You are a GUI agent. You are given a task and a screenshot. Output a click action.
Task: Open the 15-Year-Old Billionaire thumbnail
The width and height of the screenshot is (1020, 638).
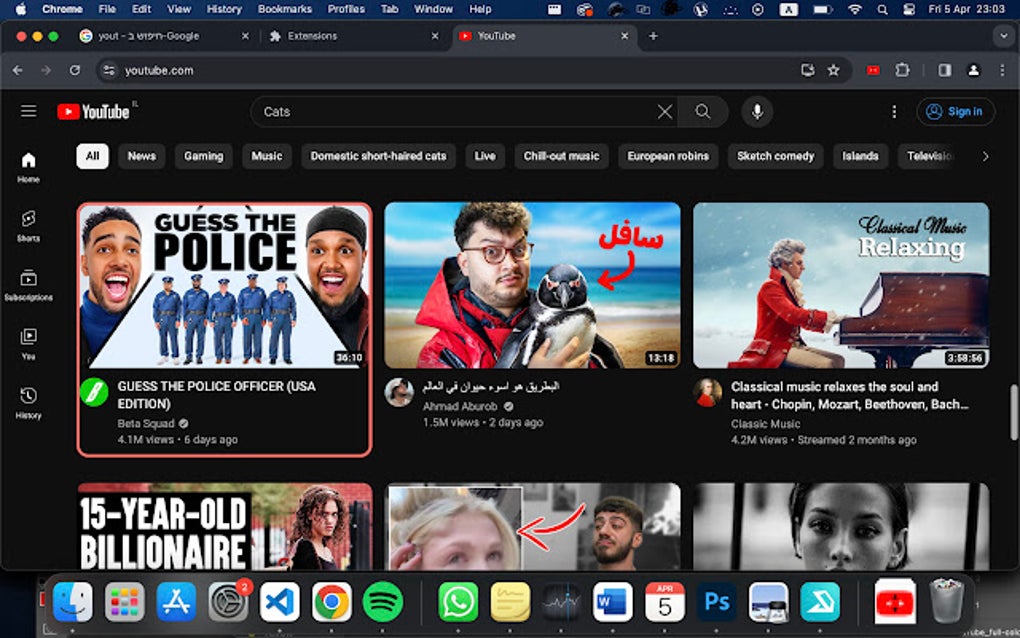click(x=225, y=526)
